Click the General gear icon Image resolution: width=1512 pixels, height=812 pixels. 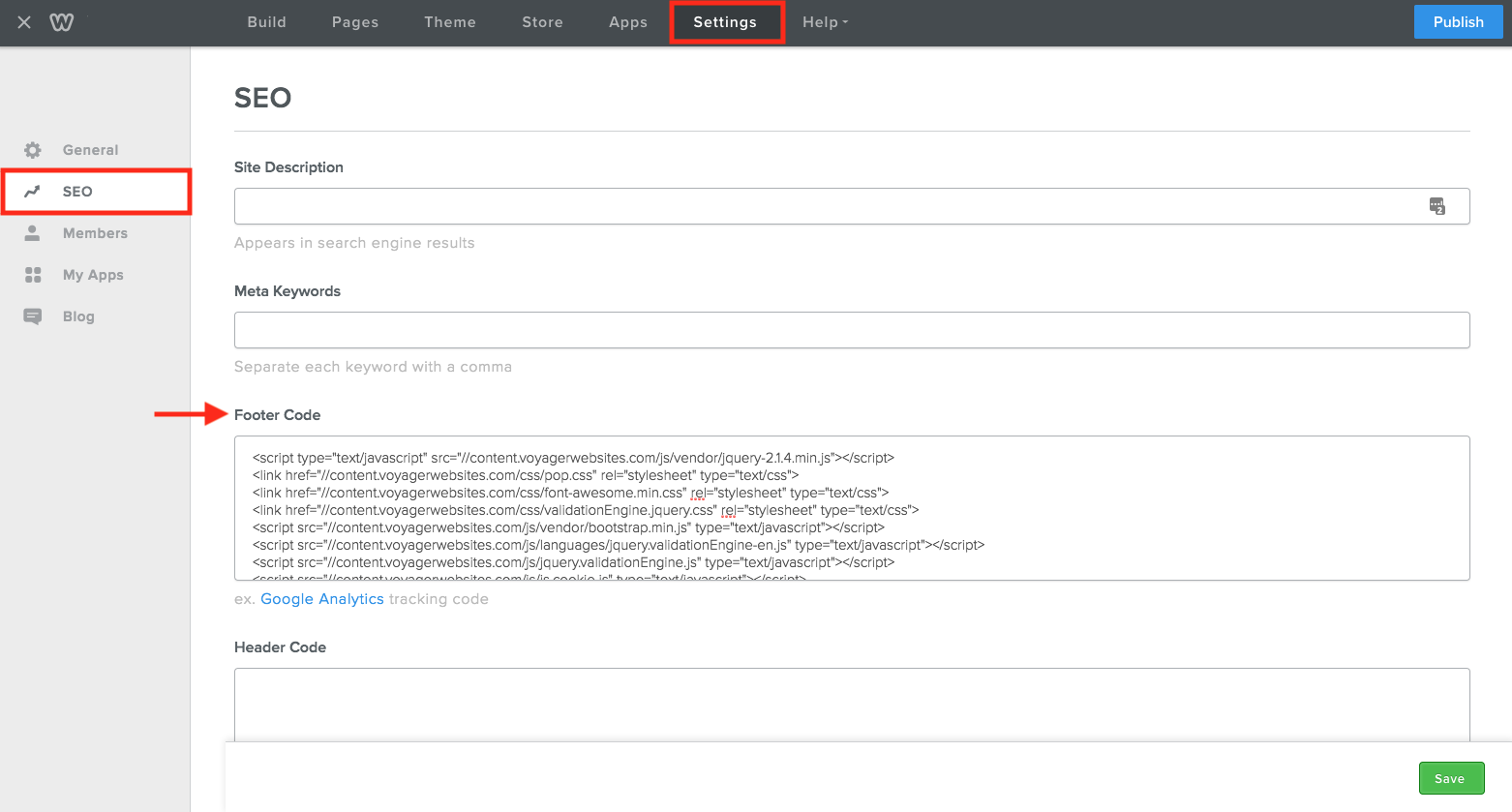pos(33,150)
